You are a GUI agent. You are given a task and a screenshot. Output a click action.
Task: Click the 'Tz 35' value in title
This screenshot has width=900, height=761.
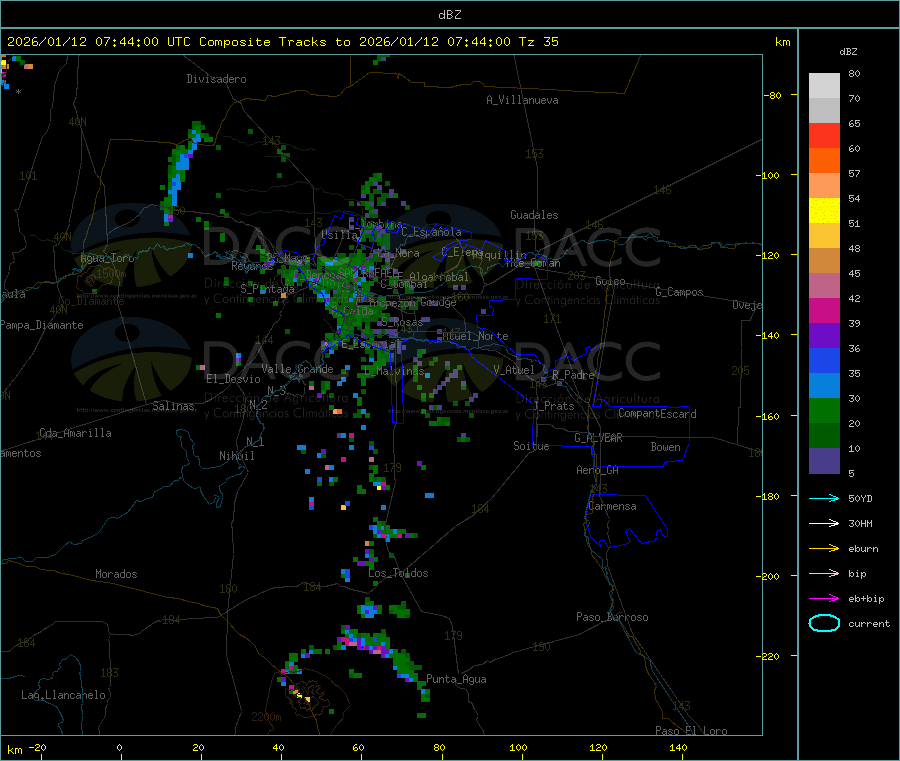point(538,41)
